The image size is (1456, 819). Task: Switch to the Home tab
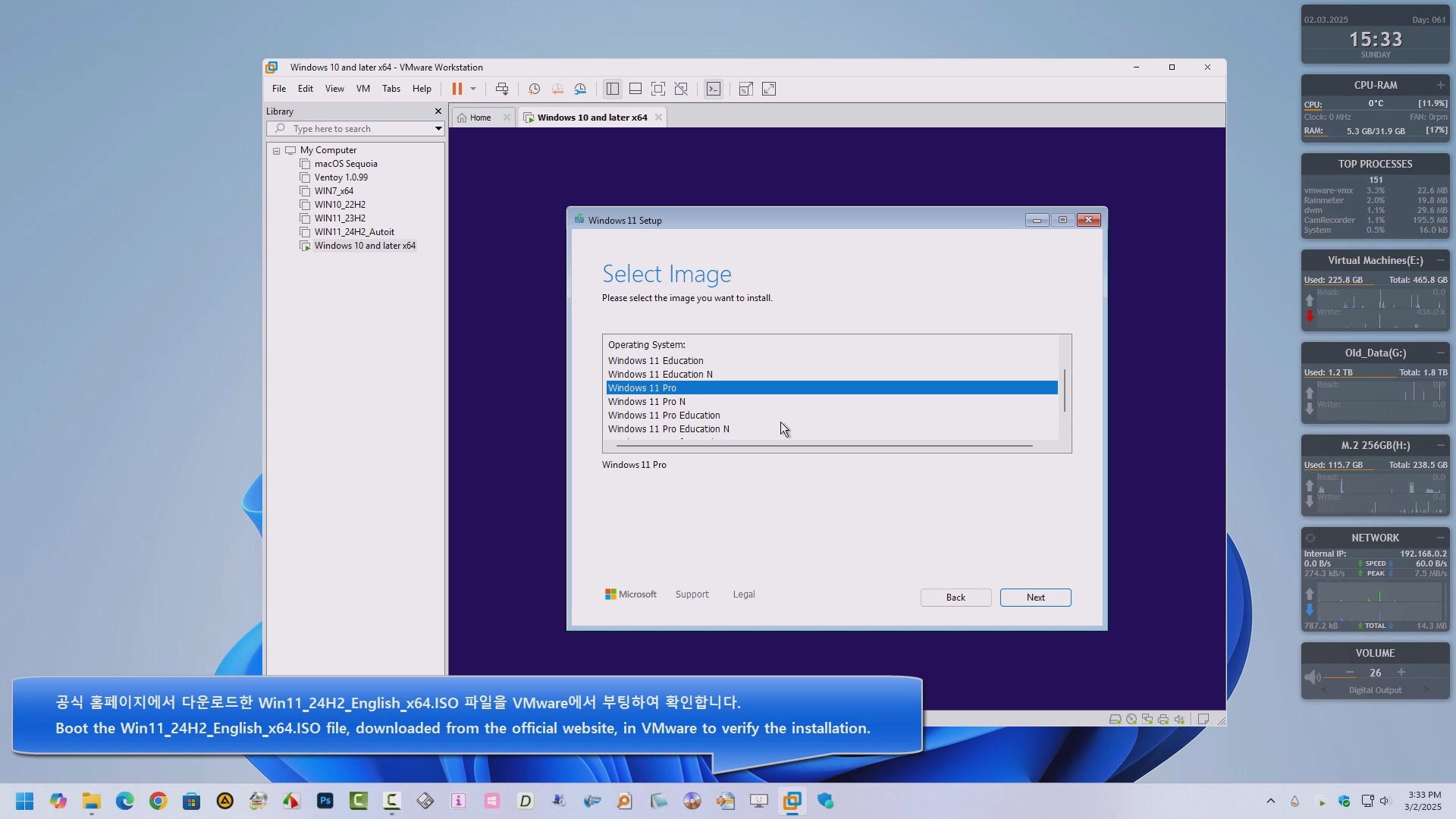[x=480, y=118]
